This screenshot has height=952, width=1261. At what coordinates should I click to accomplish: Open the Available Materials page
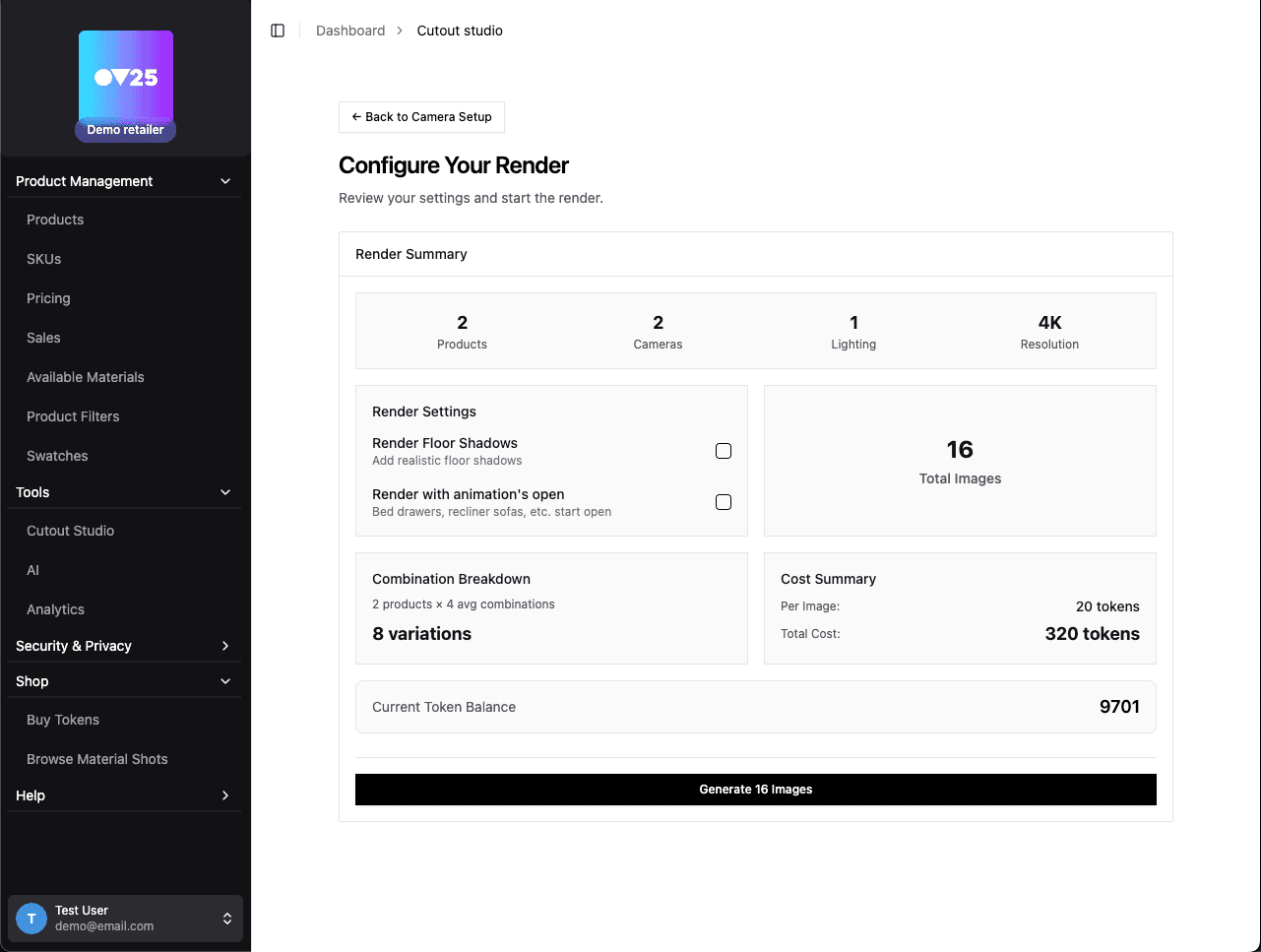86,377
